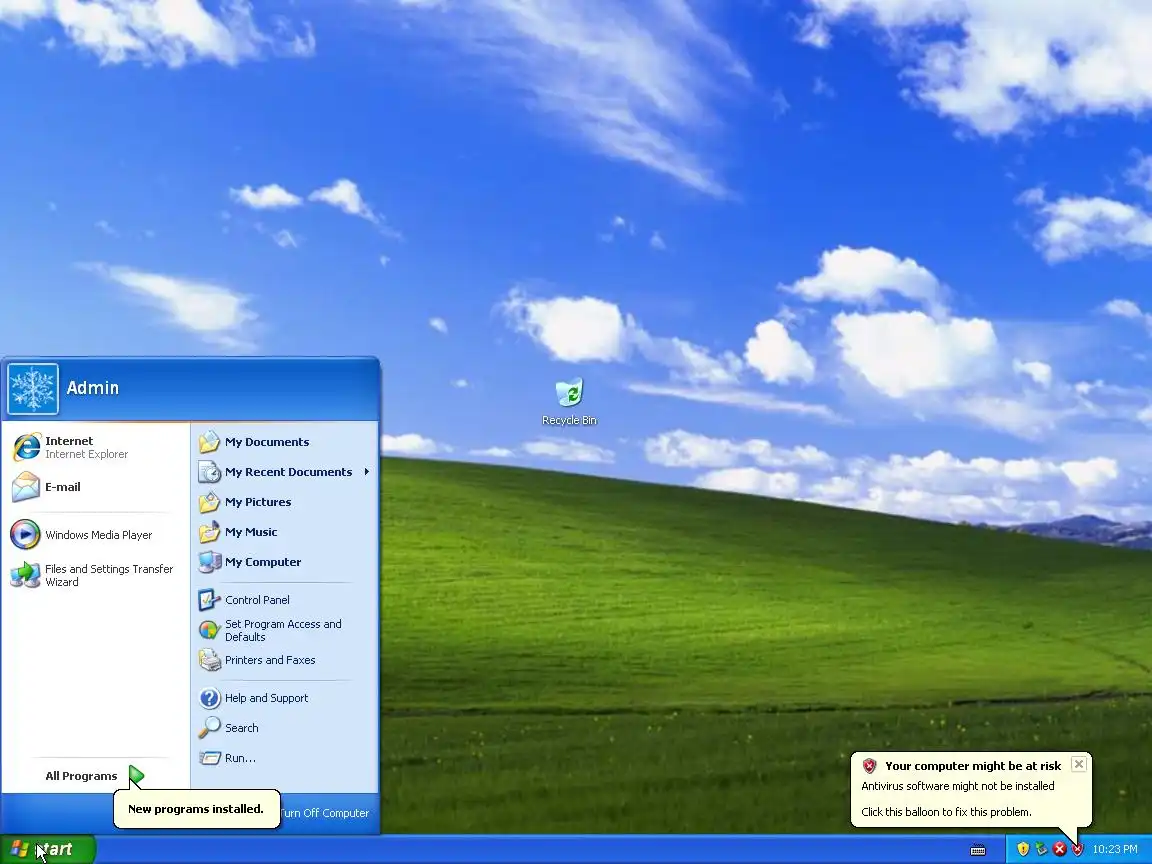Open the My Documents folder
Image resolution: width=1152 pixels, height=864 pixels.
coord(284,442)
